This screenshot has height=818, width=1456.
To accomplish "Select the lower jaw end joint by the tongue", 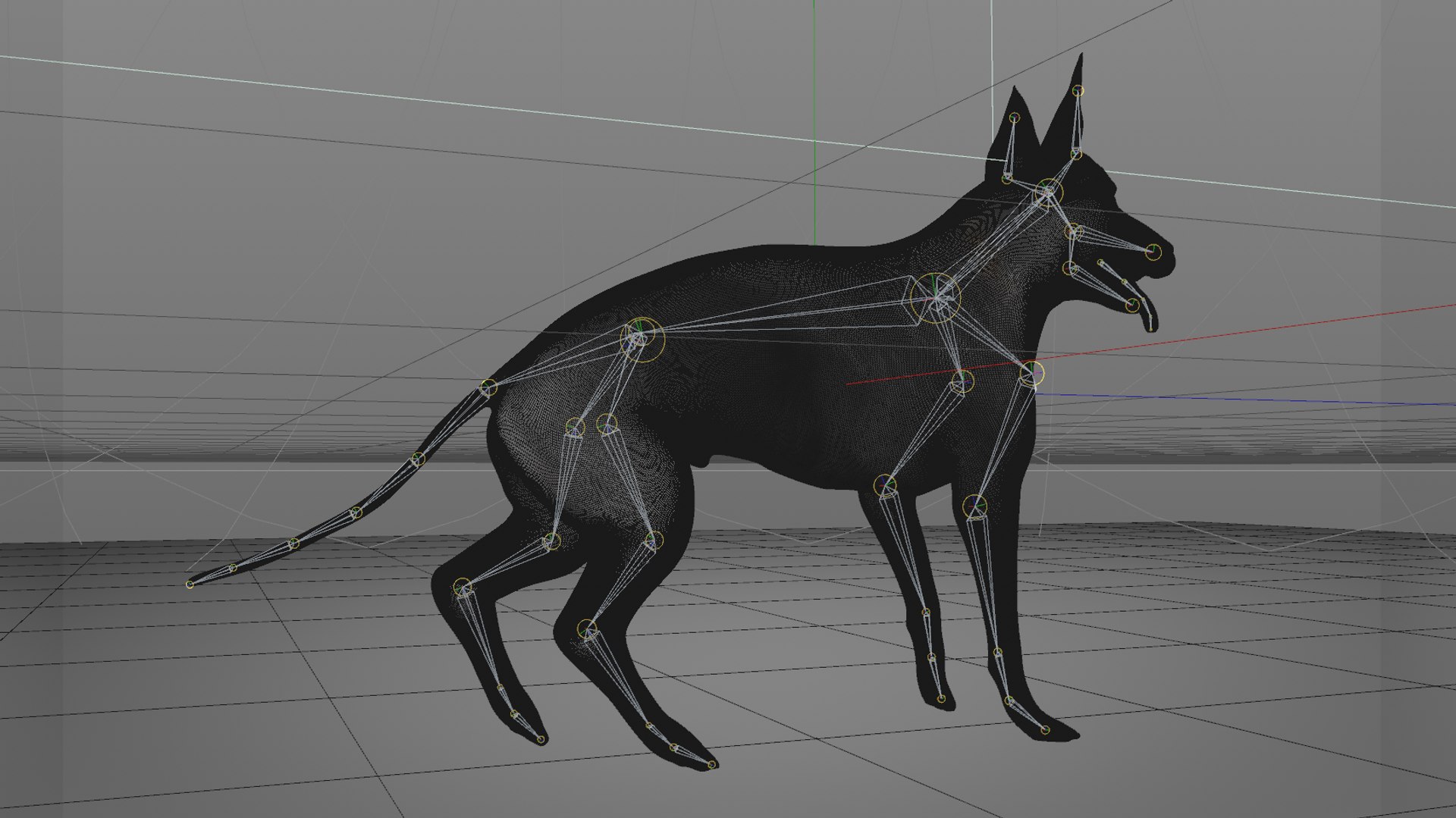I will coord(1132,306).
